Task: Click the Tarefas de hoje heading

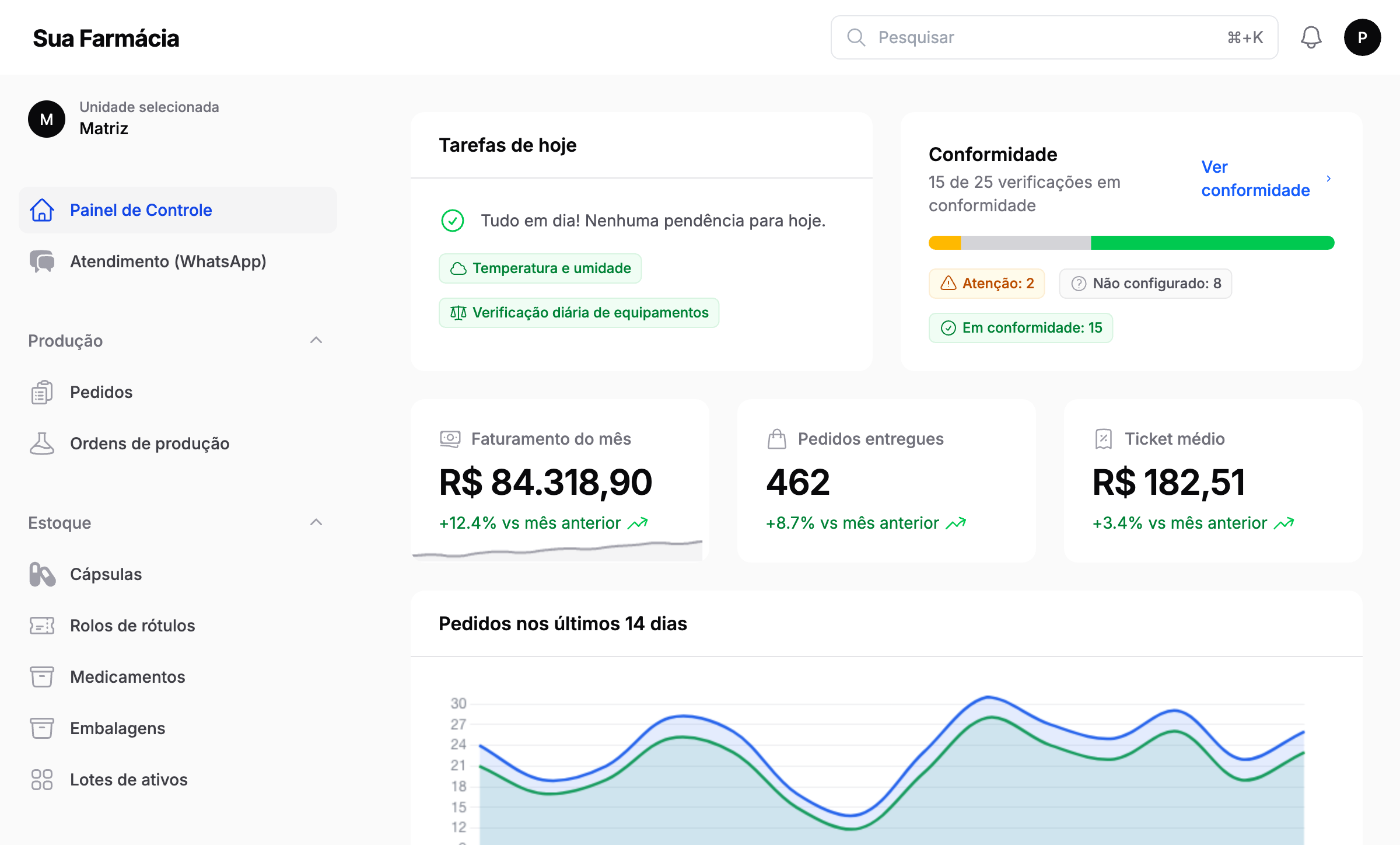Action: 508,145
